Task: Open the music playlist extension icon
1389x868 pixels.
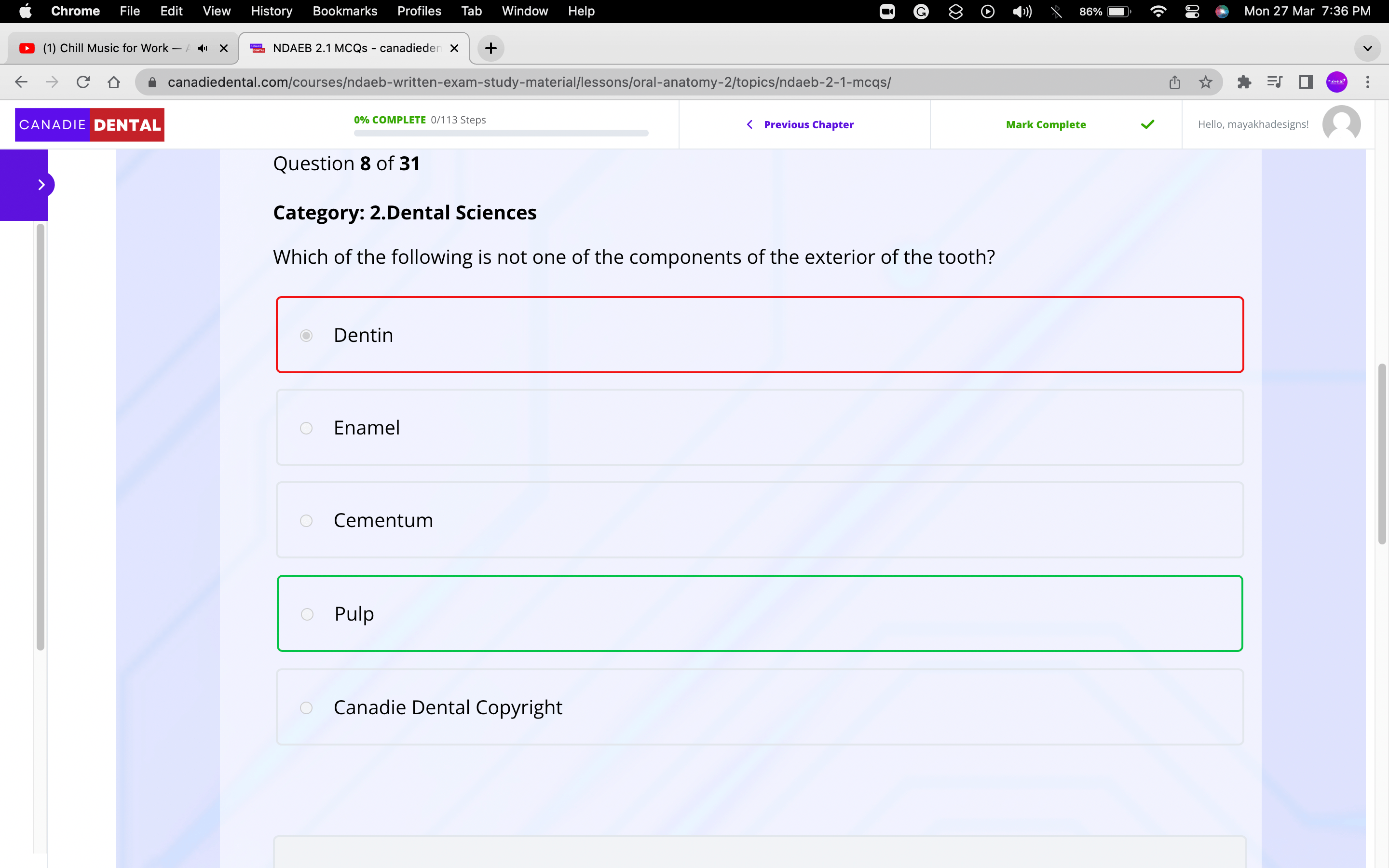Action: pyautogui.click(x=1274, y=82)
